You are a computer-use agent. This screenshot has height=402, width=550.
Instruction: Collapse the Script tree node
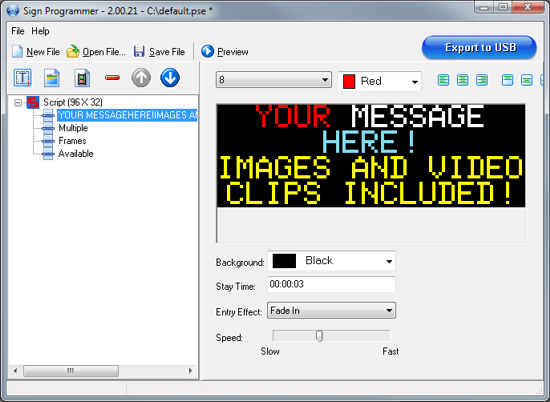point(18,102)
